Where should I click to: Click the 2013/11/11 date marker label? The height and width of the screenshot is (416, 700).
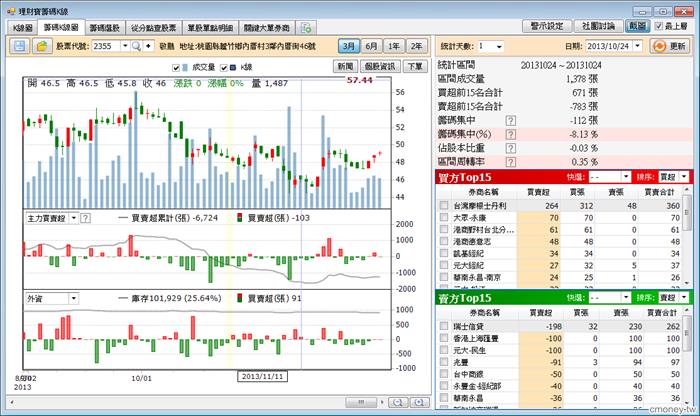coord(262,377)
